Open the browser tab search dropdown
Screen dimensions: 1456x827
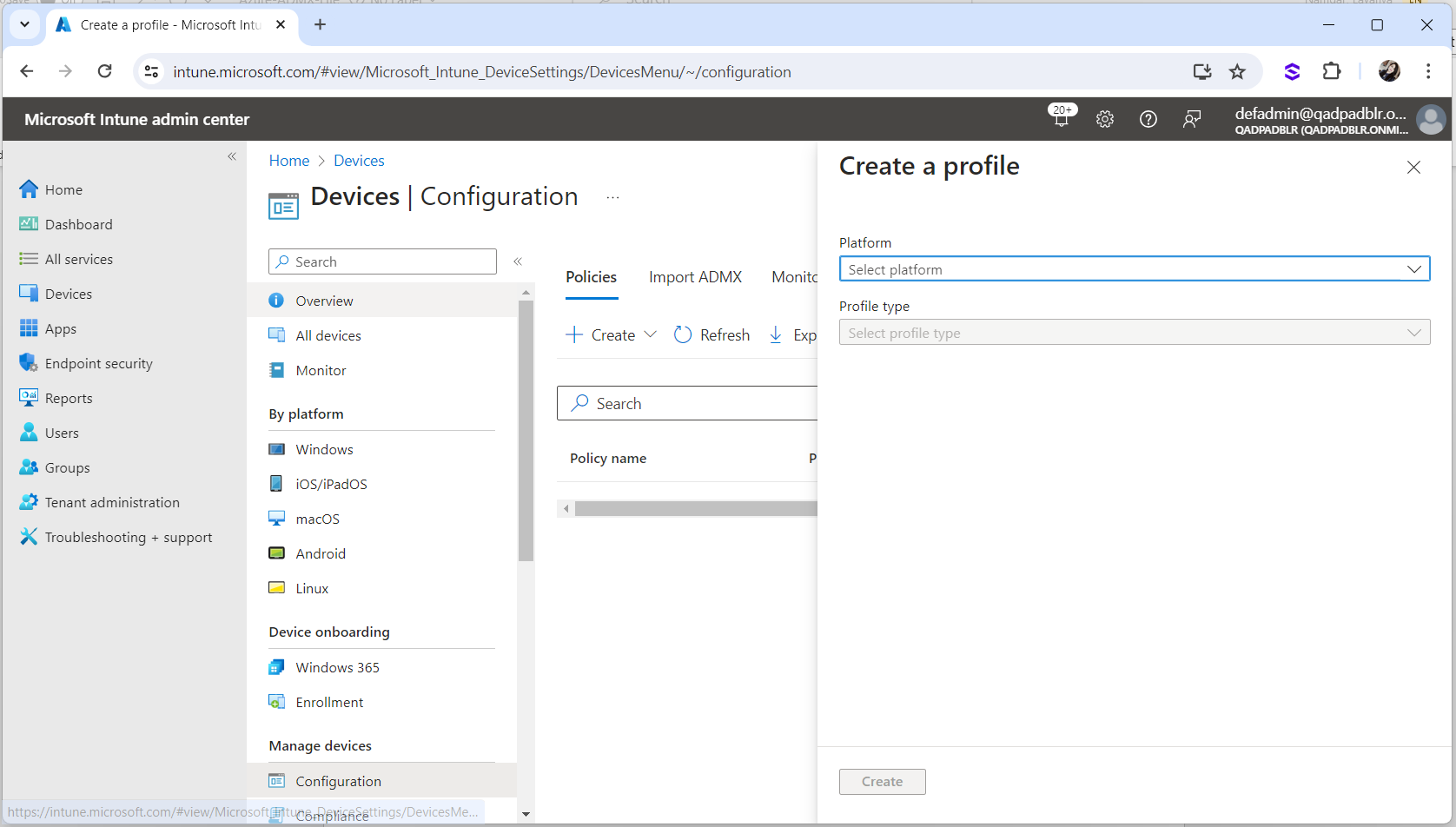point(24,24)
